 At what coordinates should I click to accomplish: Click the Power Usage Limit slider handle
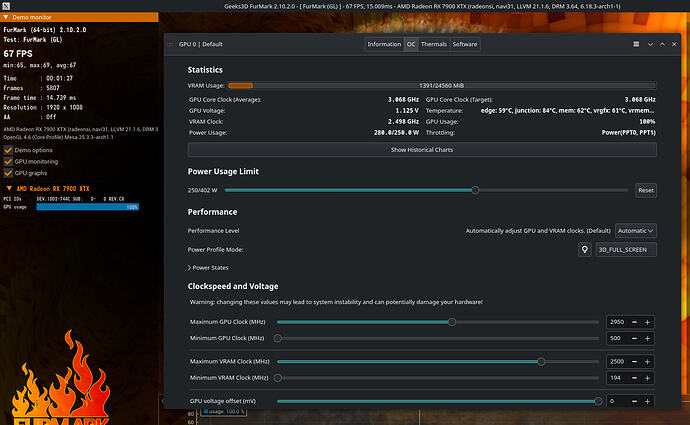pos(475,190)
